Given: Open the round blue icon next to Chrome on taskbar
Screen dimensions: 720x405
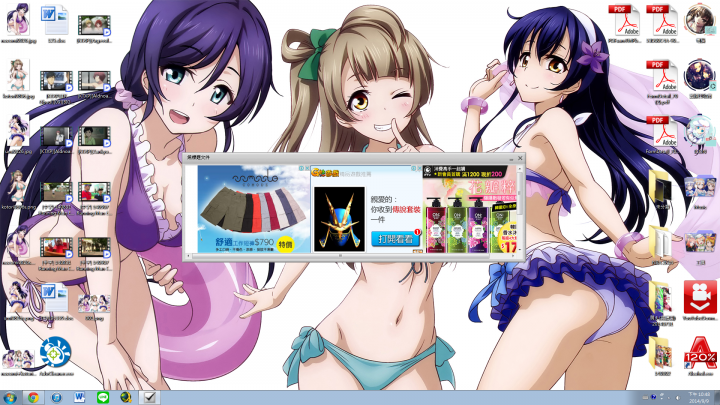Looking at the screenshot, I should coord(56,398).
